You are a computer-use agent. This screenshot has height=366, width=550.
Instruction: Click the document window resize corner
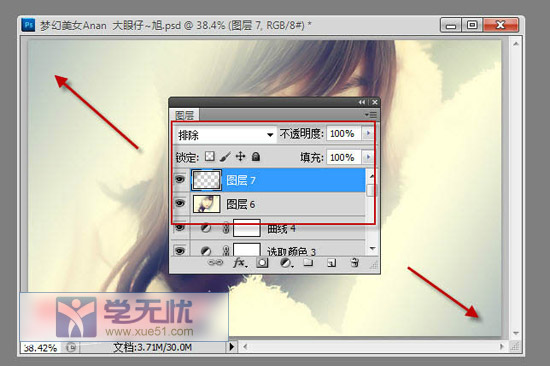(x=515, y=347)
